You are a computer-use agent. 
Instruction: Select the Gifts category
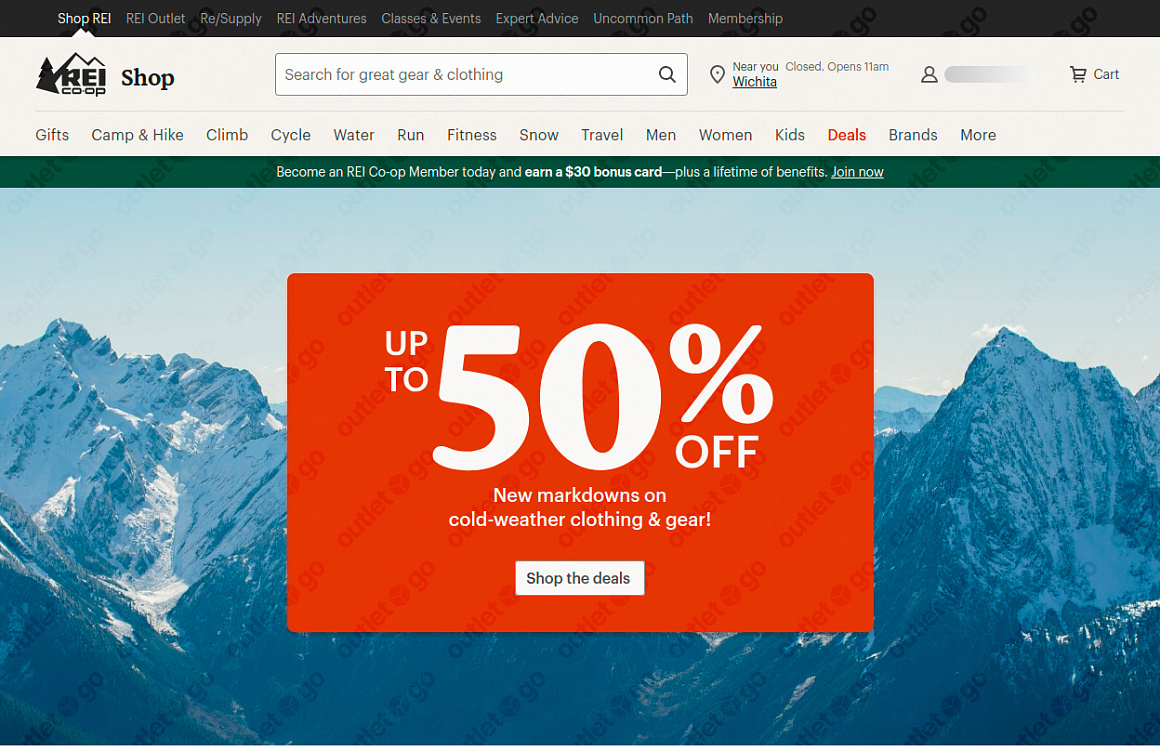pyautogui.click(x=52, y=135)
